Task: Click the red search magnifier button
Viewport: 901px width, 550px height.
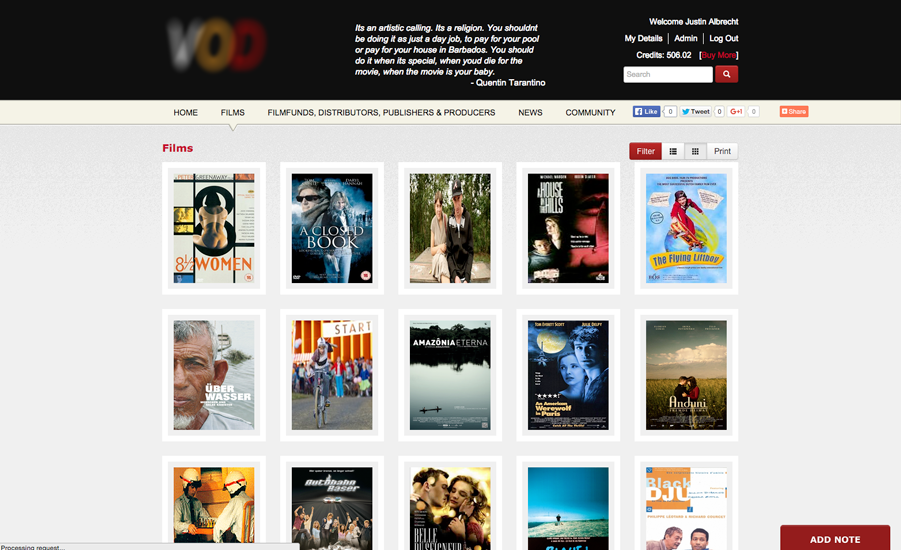Action: tap(726, 74)
